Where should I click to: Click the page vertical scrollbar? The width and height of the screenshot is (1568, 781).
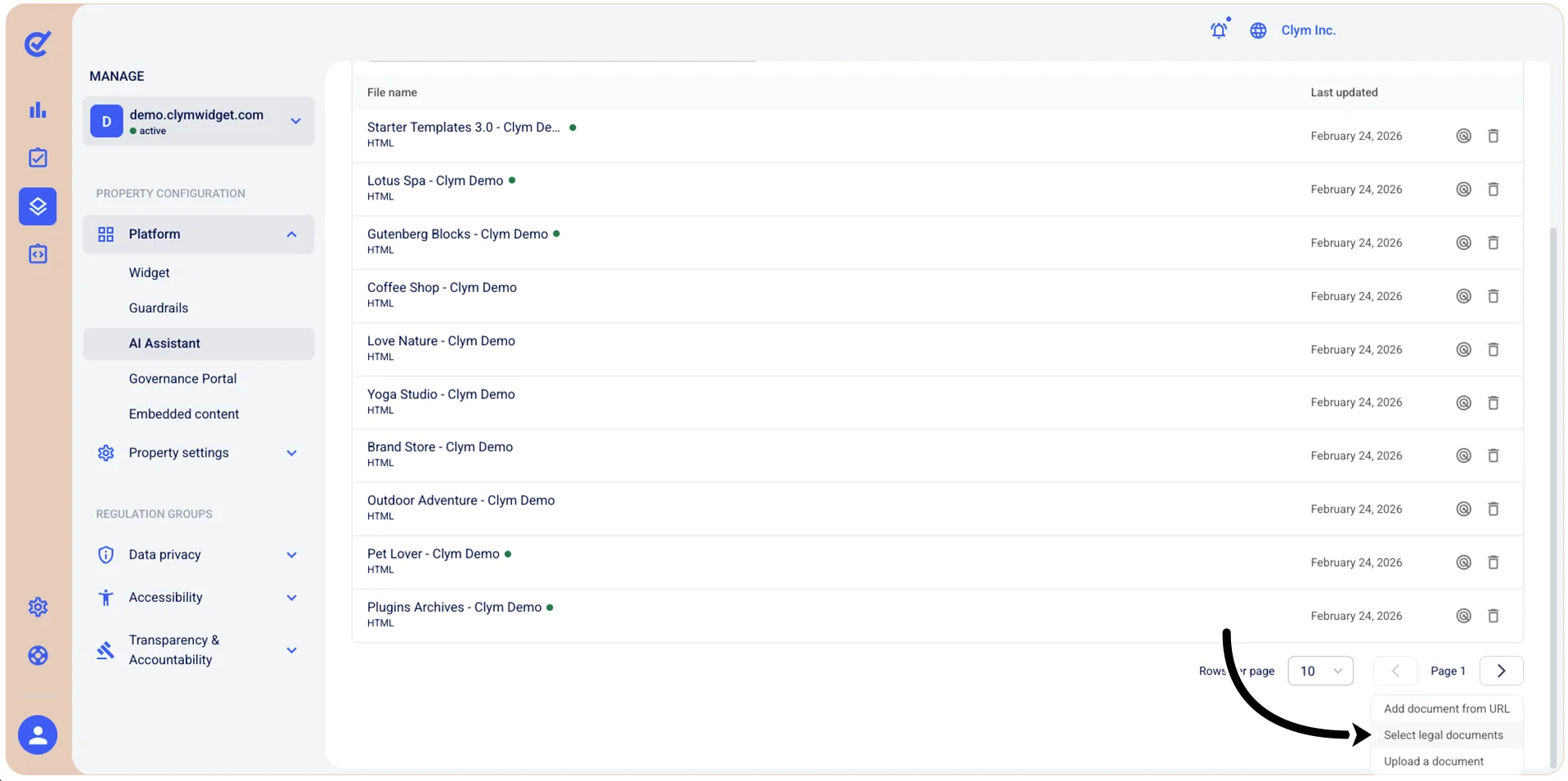tap(1553, 499)
